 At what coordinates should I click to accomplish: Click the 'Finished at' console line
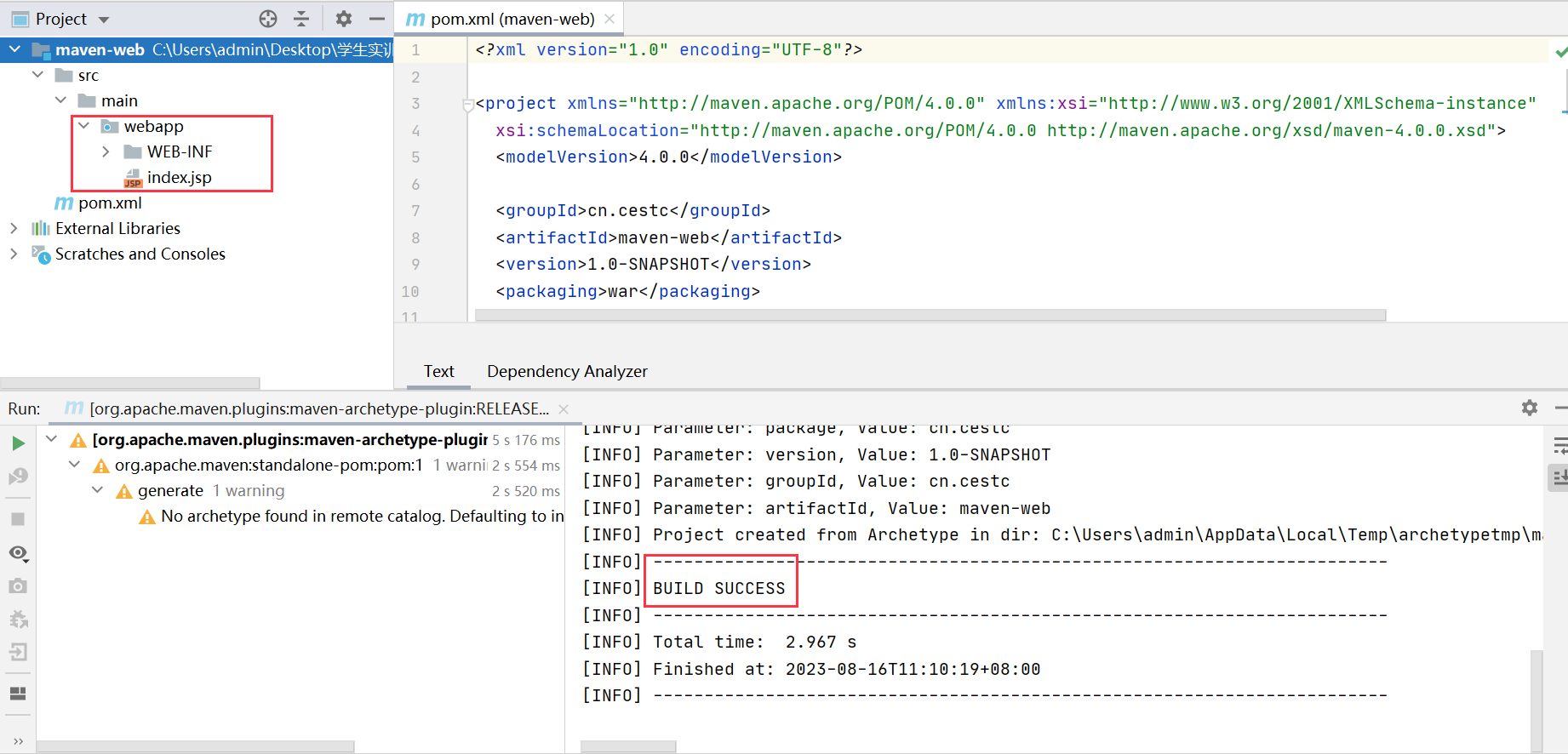pyautogui.click(x=846, y=669)
